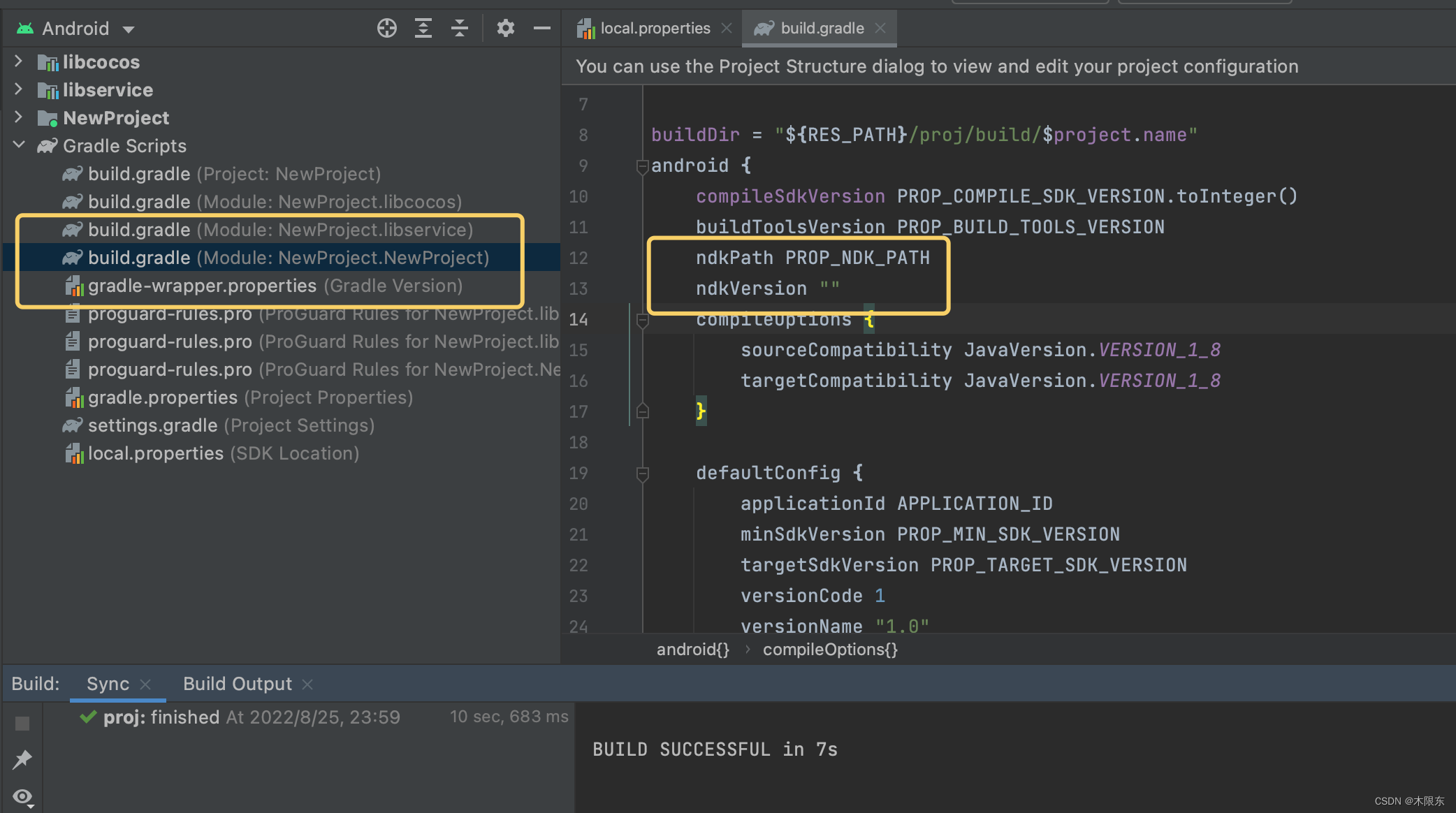Viewport: 1456px width, 813px height.
Task: Switch to the Sync build tab
Action: pos(108,684)
